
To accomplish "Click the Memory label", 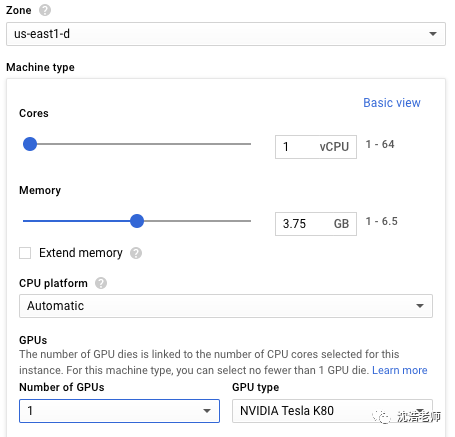I will coord(40,190).
